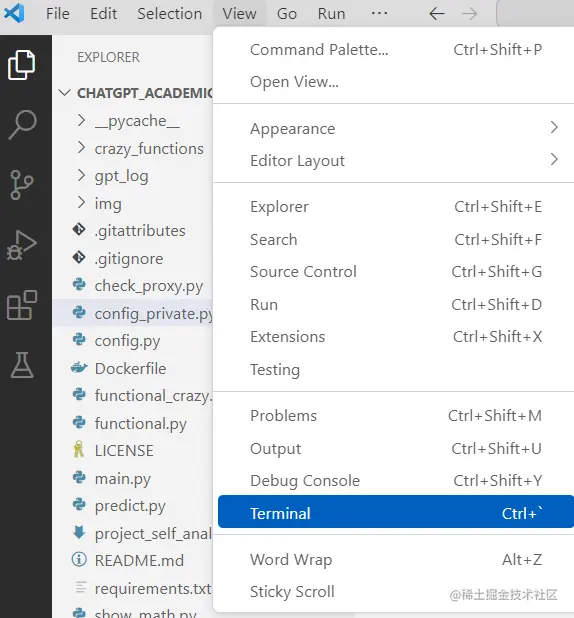Click the git icon of .gitignore

point(79,258)
